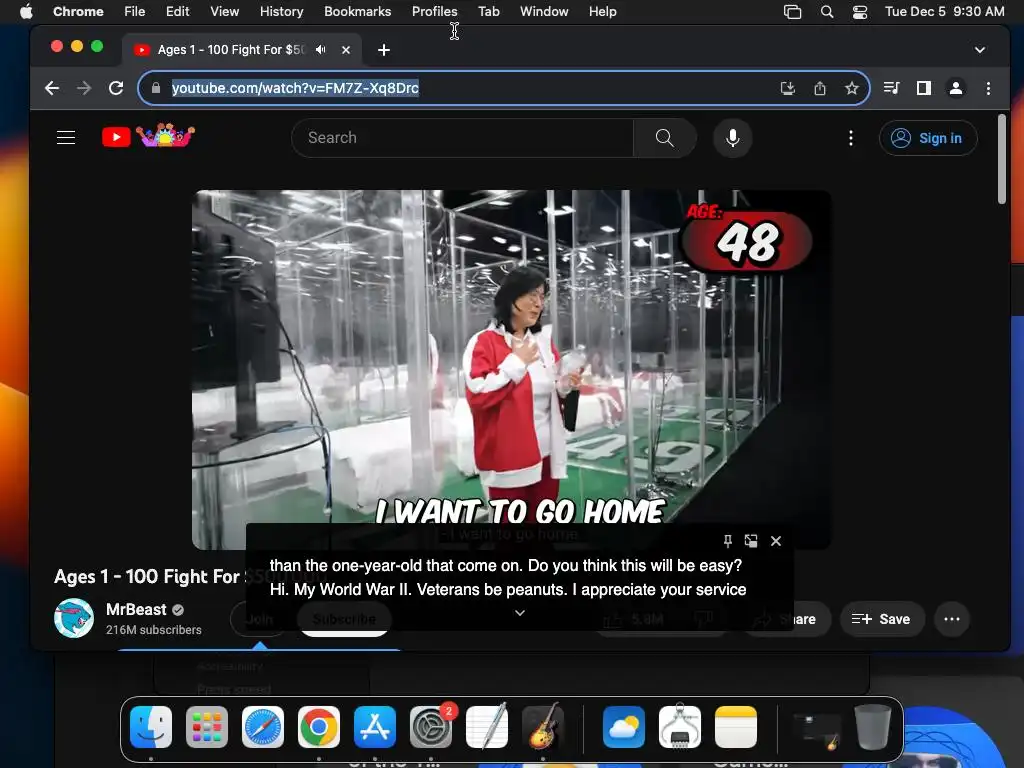The height and width of the screenshot is (768, 1024).
Task: Open System Settings from the Dock
Action: [431, 727]
